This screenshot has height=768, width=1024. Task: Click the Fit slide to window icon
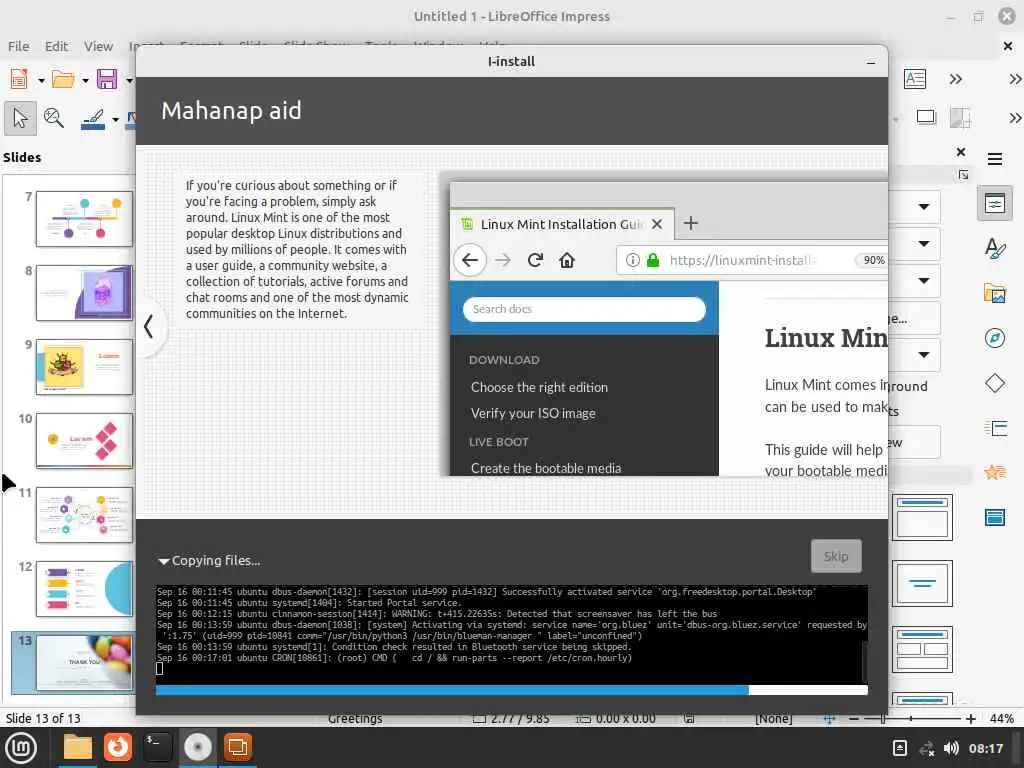pyautogui.click(x=829, y=718)
